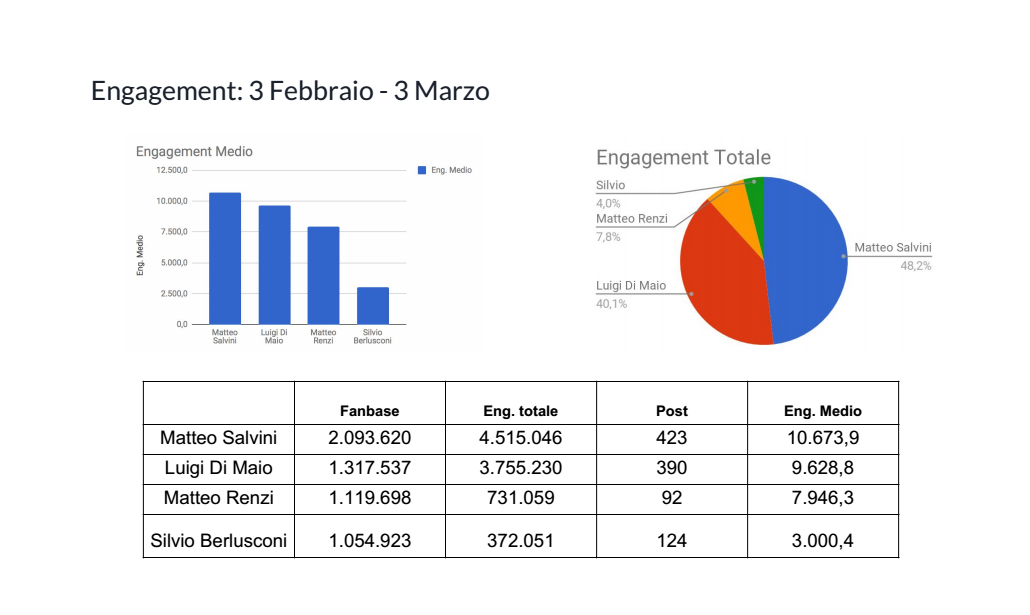
Task: Select the Post column header
Action: coord(671,411)
